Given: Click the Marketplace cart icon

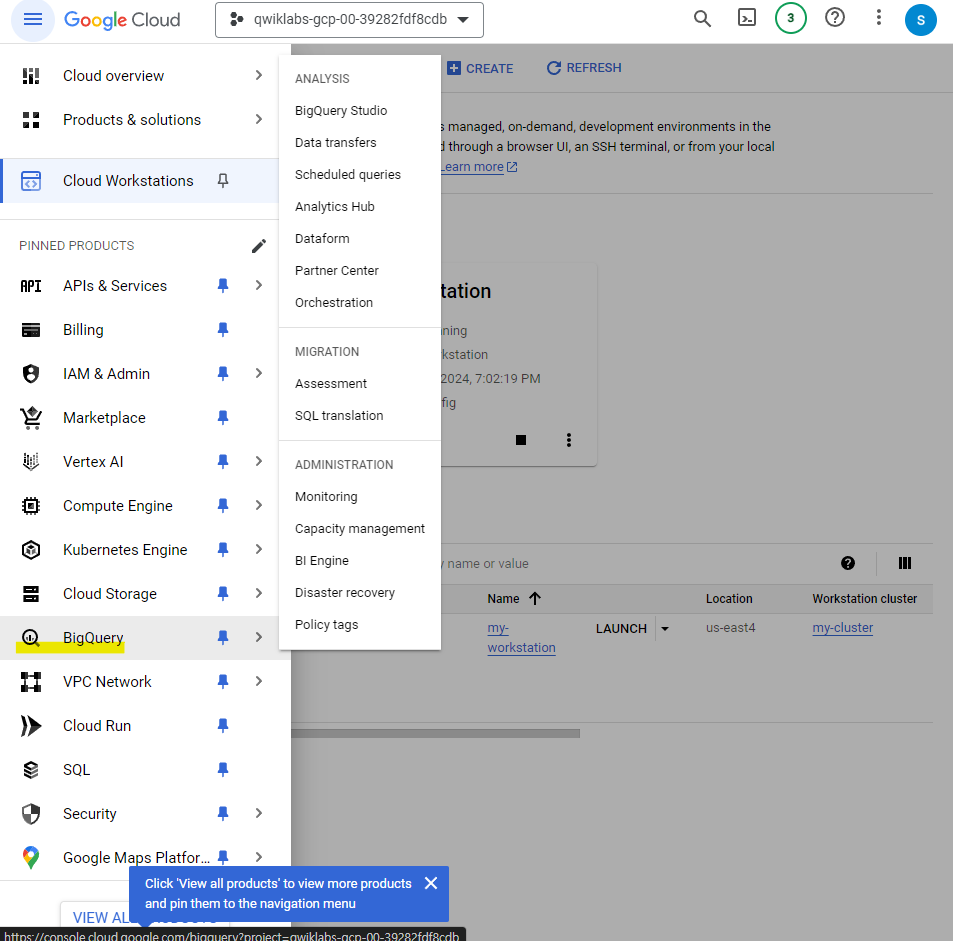Looking at the screenshot, I should (x=31, y=418).
